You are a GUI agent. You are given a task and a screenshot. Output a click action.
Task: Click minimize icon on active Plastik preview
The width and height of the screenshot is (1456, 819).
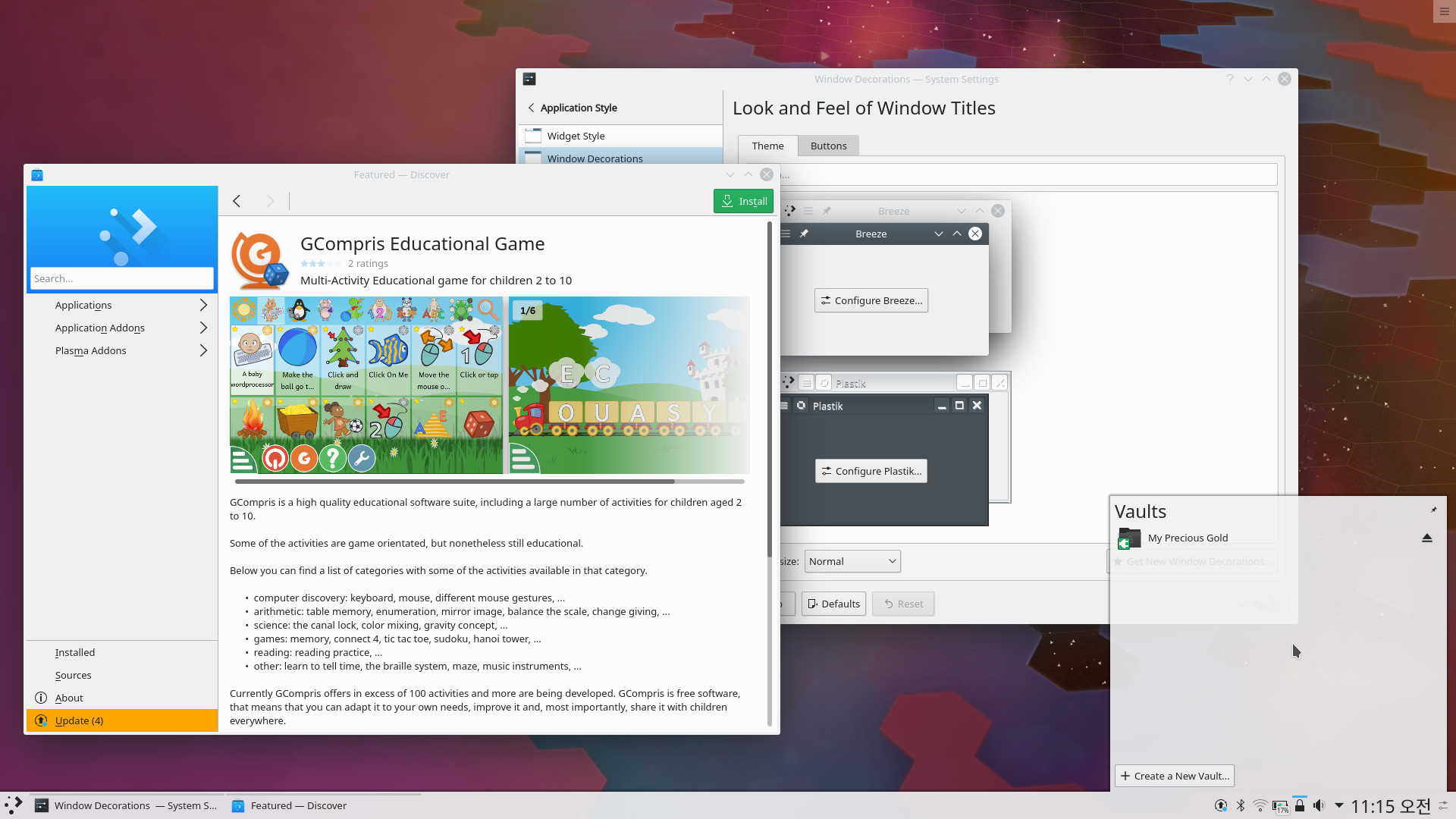tap(941, 406)
